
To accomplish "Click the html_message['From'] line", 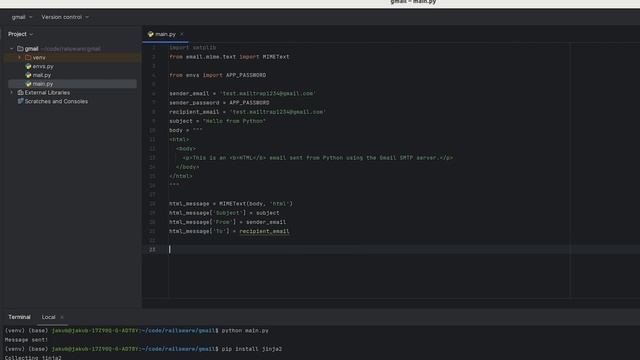I will (x=228, y=222).
